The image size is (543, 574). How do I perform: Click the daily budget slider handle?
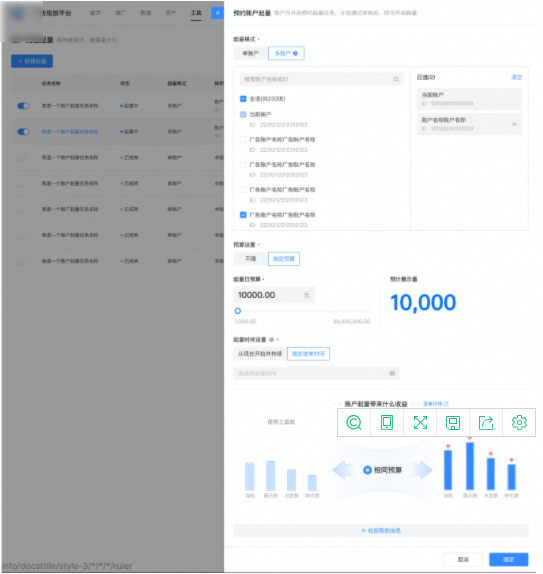pyautogui.click(x=238, y=311)
